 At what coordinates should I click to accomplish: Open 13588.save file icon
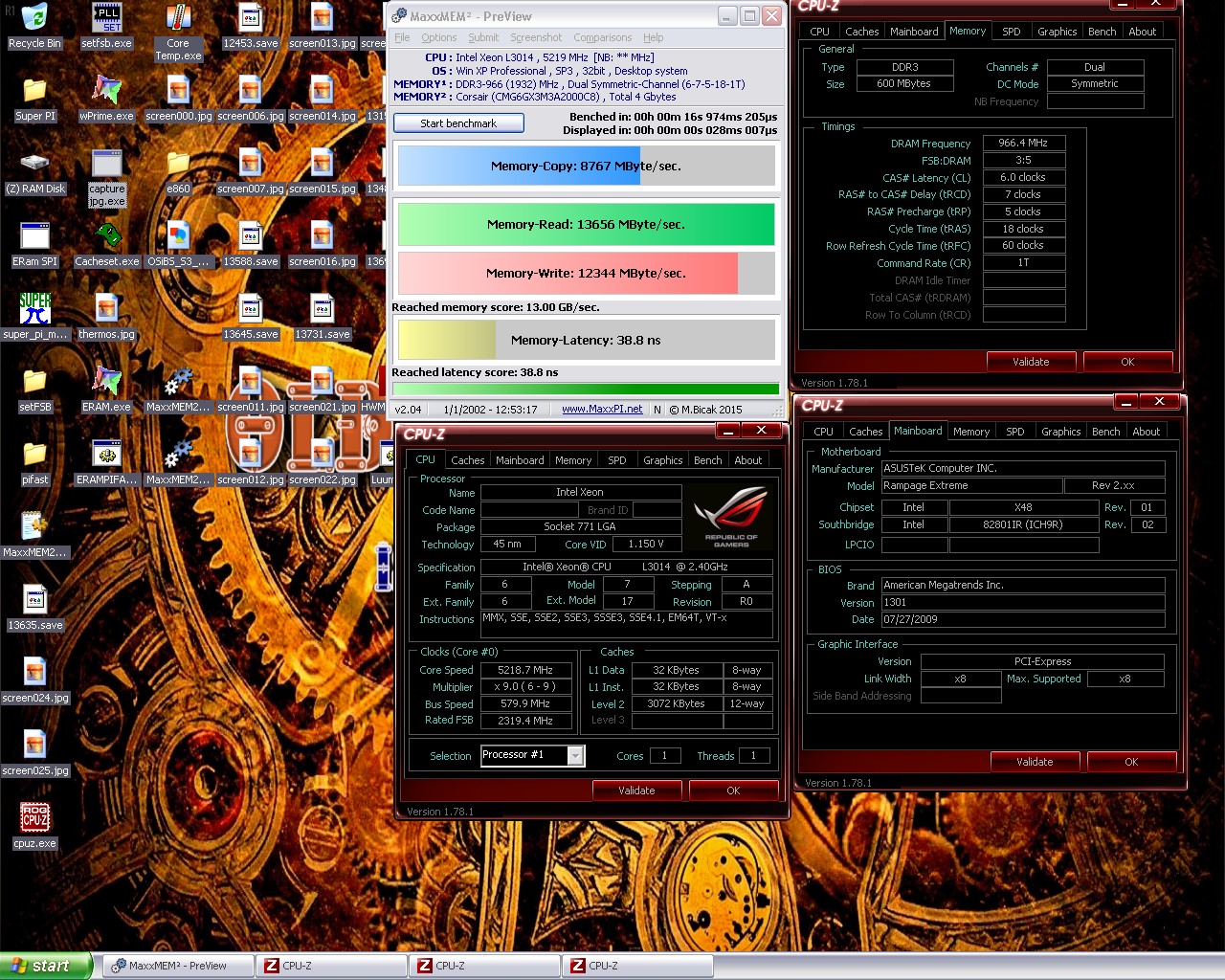(x=251, y=244)
